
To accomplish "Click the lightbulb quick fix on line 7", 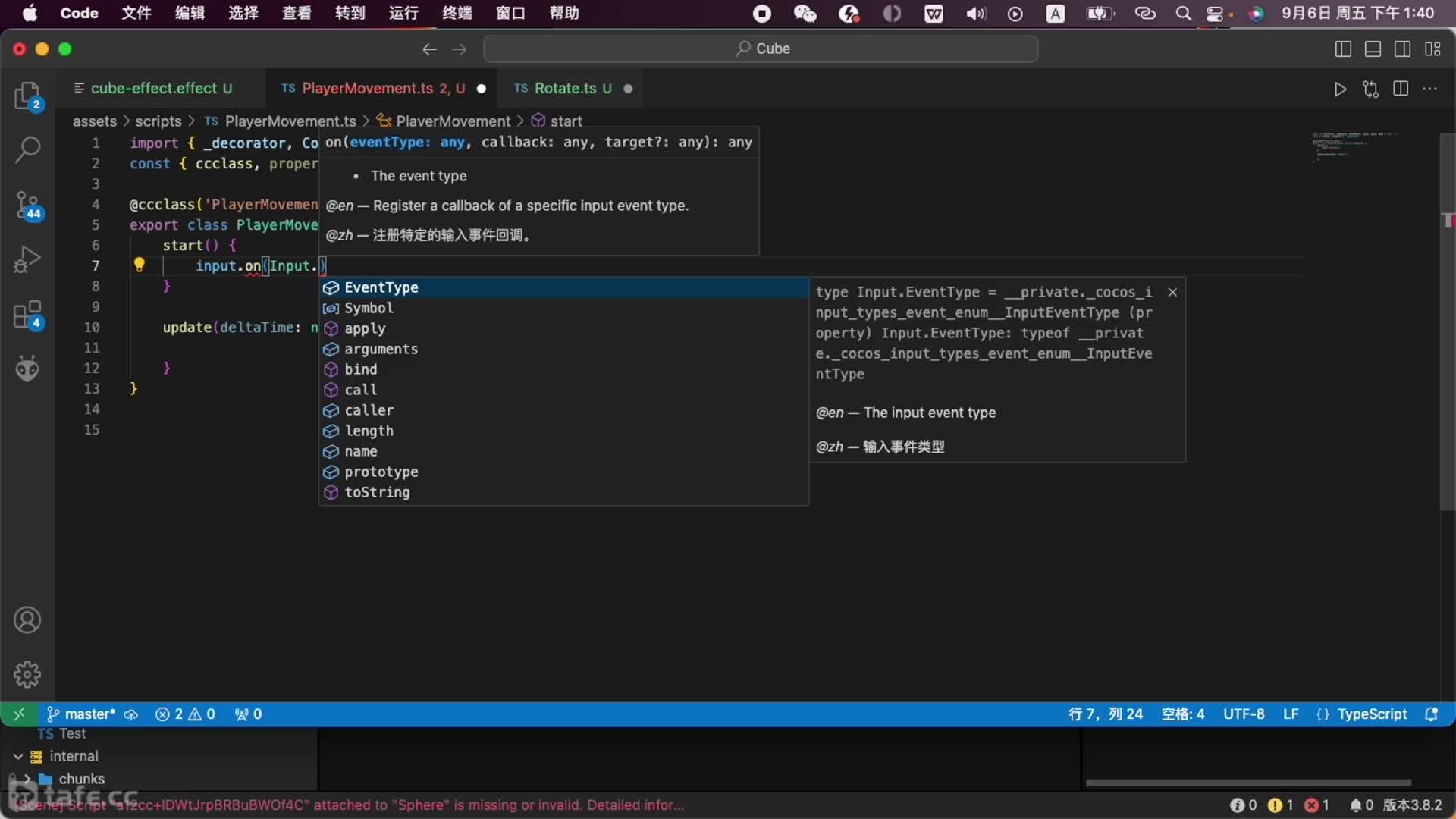I will click(x=140, y=265).
